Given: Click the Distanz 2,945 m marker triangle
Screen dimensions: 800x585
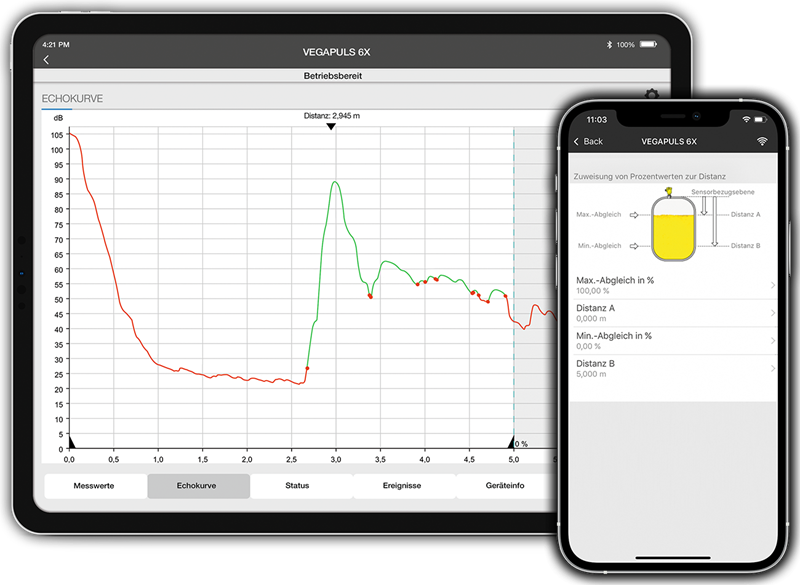Looking at the screenshot, I should pyautogui.click(x=332, y=126).
